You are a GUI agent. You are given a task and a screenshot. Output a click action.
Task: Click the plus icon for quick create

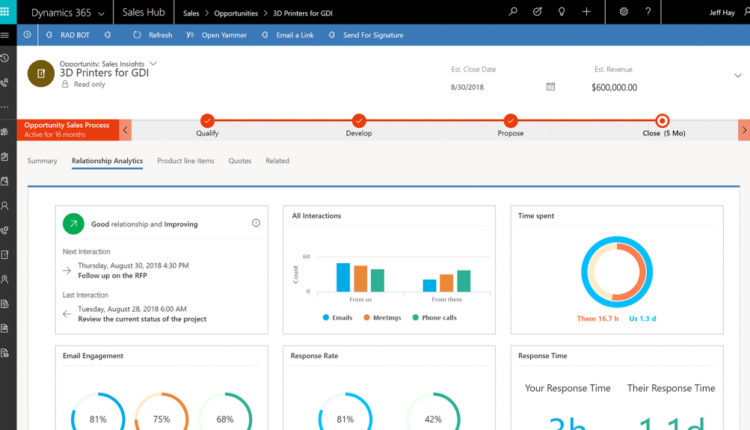(x=586, y=12)
